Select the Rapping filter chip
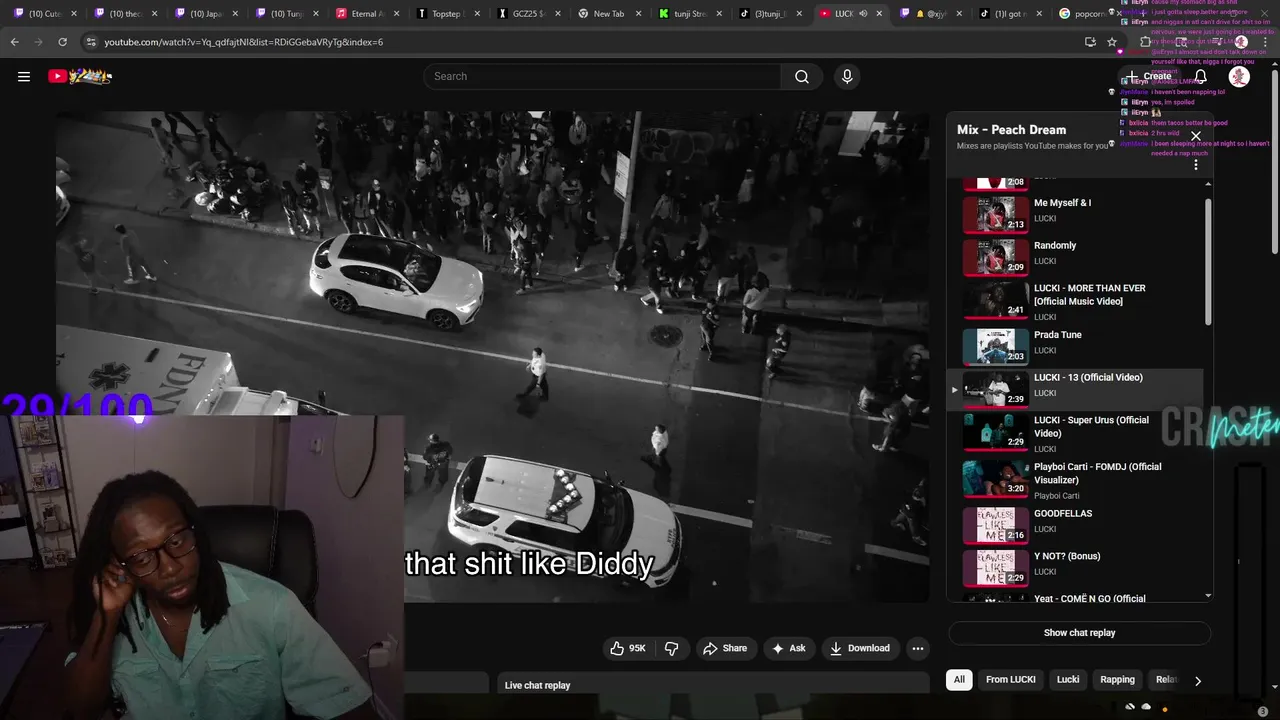 (1117, 680)
